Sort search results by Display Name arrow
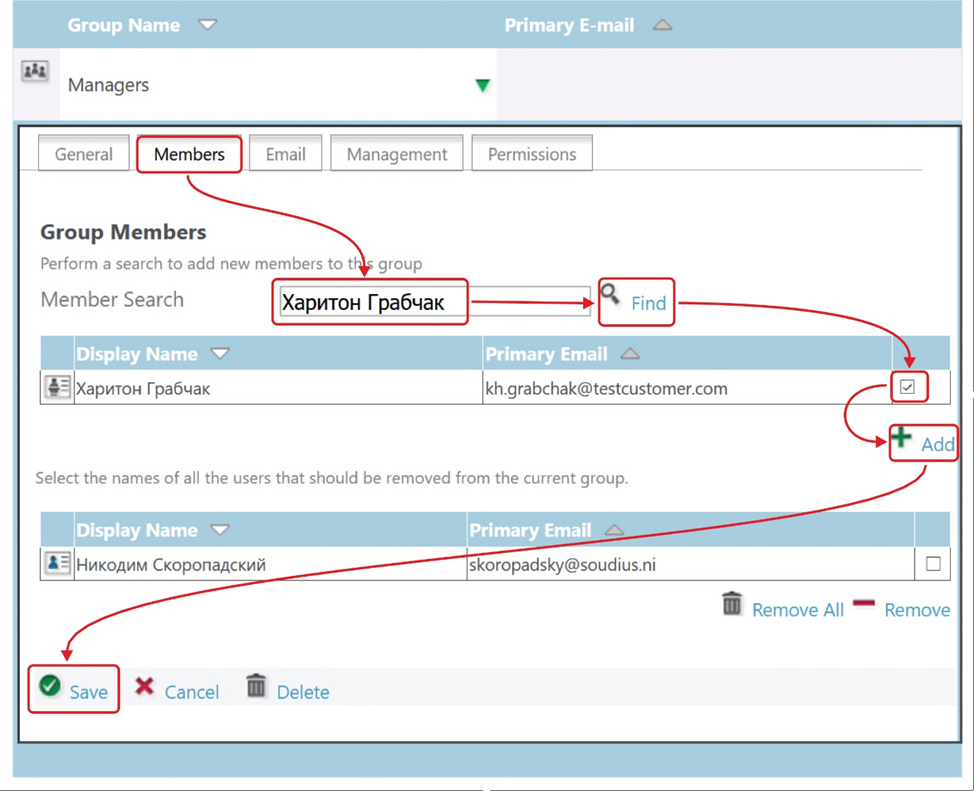Viewport: 974px width, 791px height. click(x=221, y=354)
